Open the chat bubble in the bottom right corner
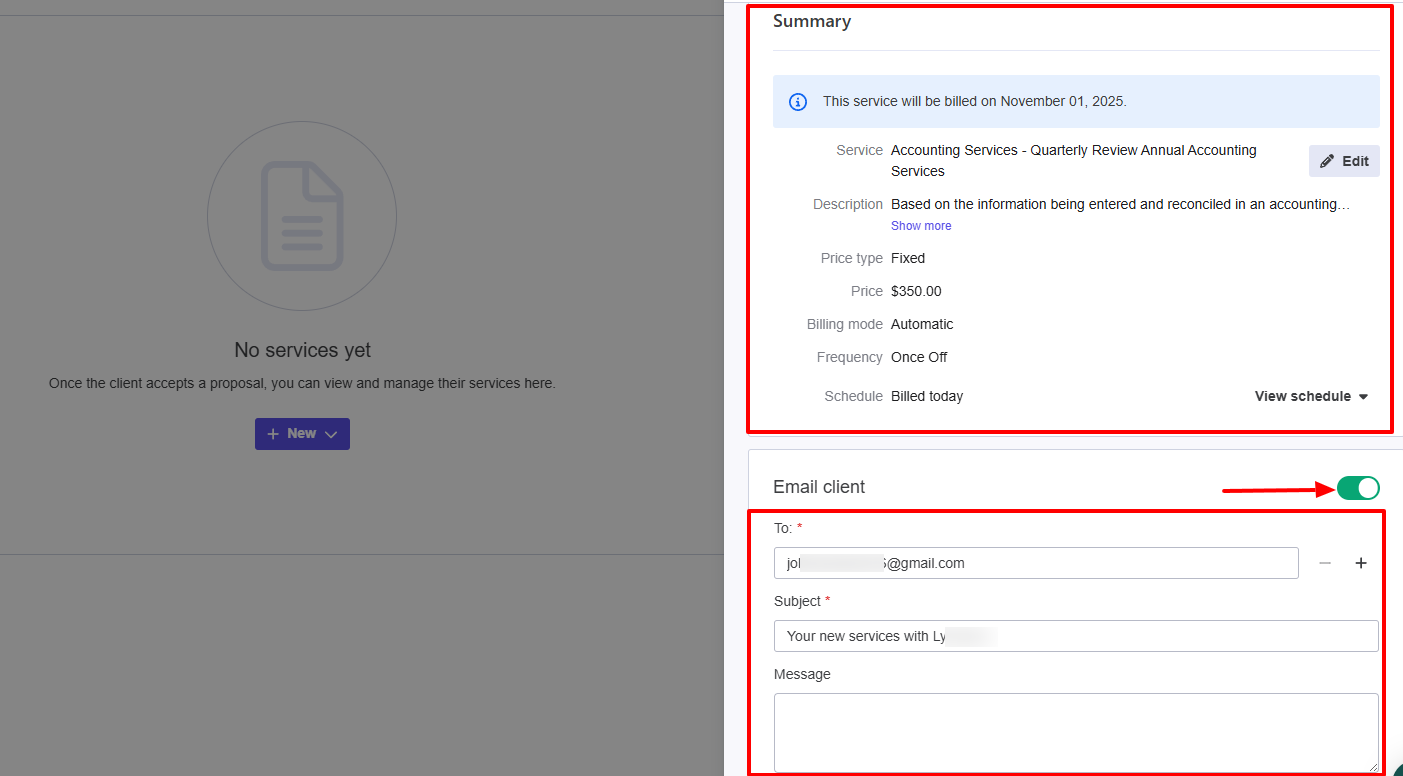This screenshot has height=776, width=1403. coord(1396,770)
